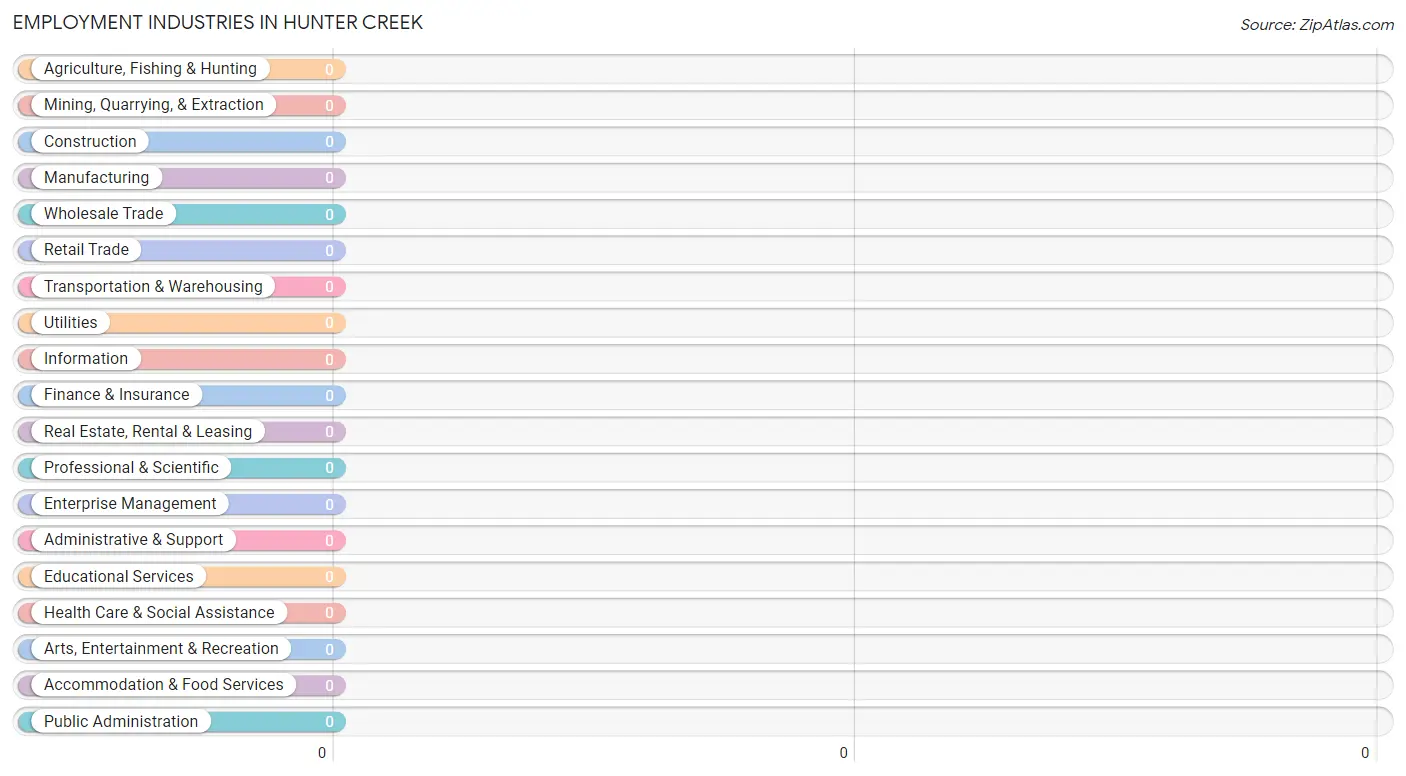Click the Source: ZipAtlas.com credit
The width and height of the screenshot is (1406, 776).
tap(1317, 25)
